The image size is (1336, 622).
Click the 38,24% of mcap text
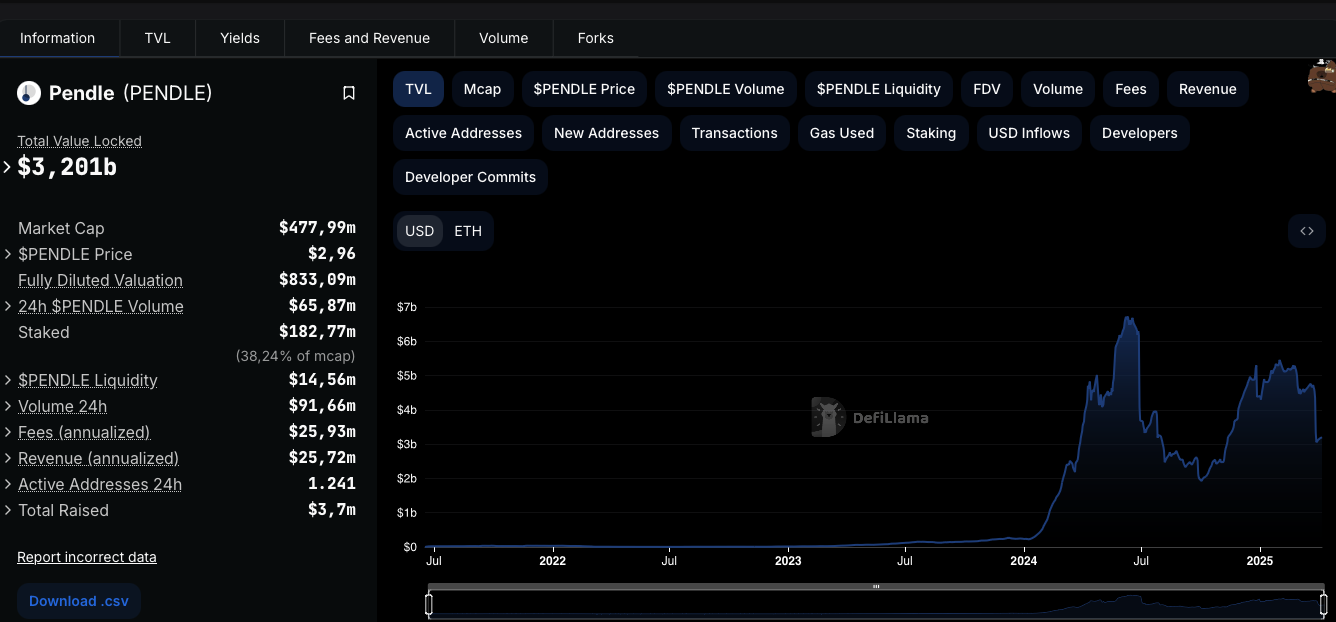[295, 356]
